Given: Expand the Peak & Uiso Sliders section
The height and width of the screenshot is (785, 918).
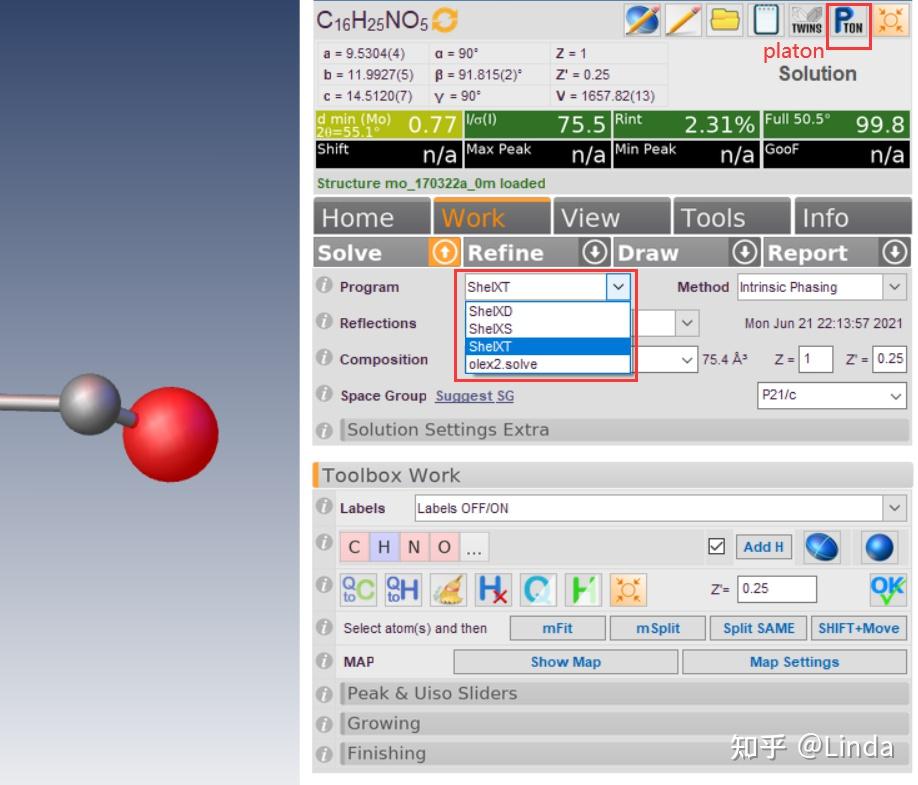Looking at the screenshot, I should pos(432,693).
